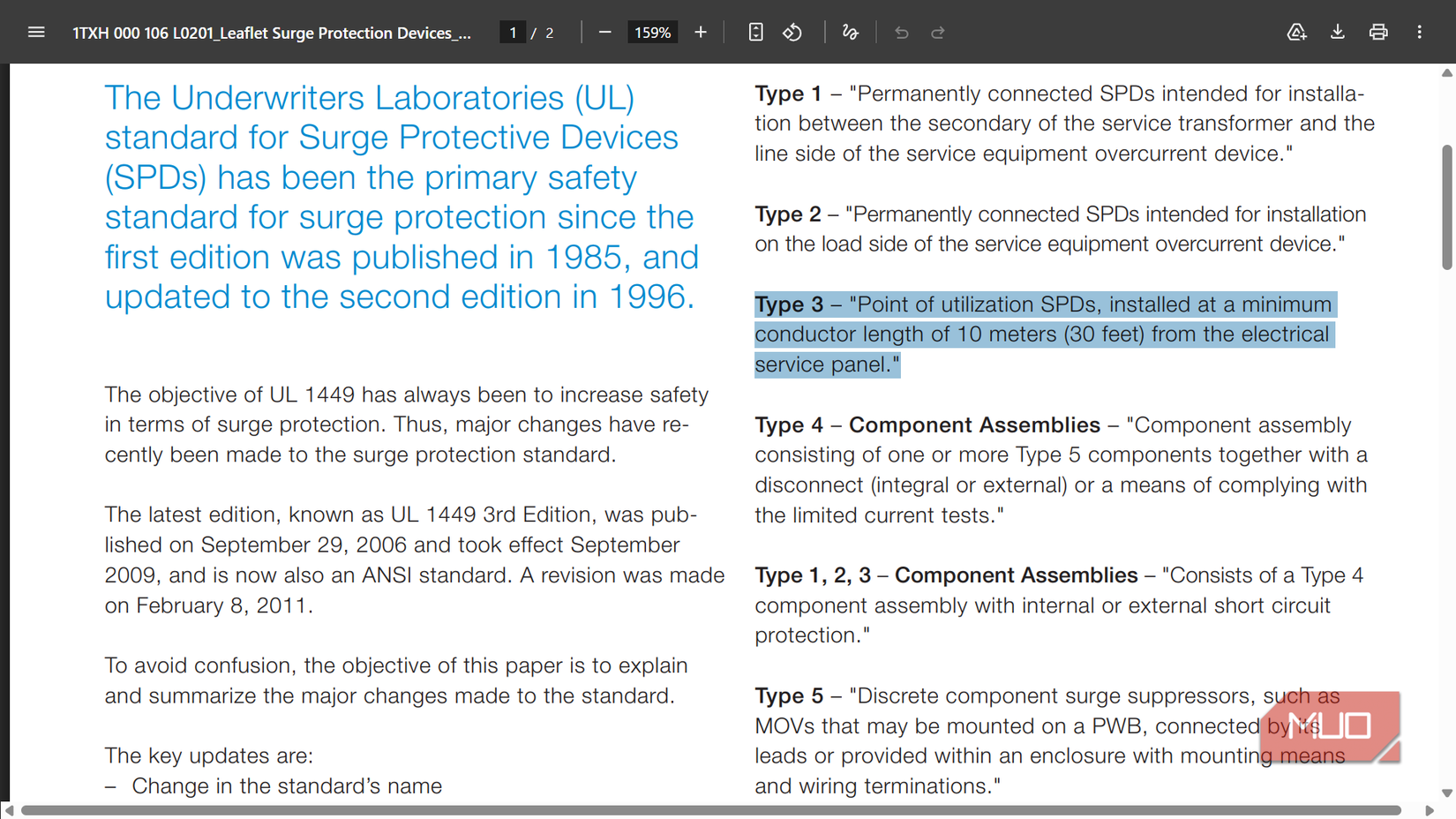Edit the current page number field

click(512, 33)
